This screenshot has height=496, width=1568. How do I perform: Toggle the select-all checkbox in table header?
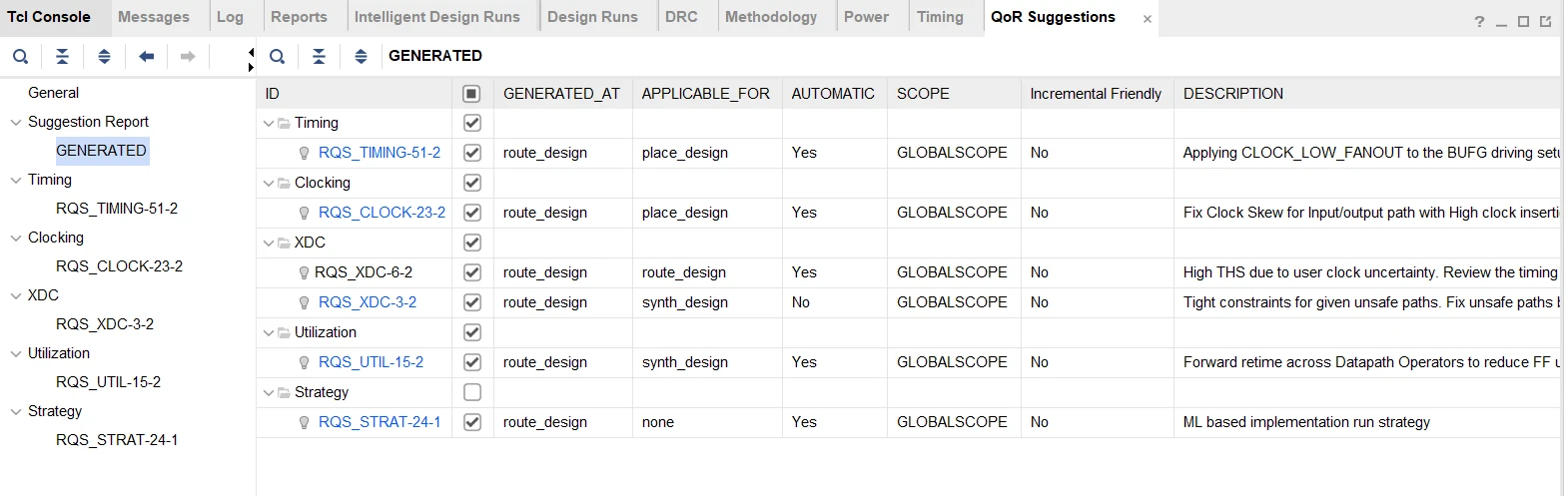(472, 94)
